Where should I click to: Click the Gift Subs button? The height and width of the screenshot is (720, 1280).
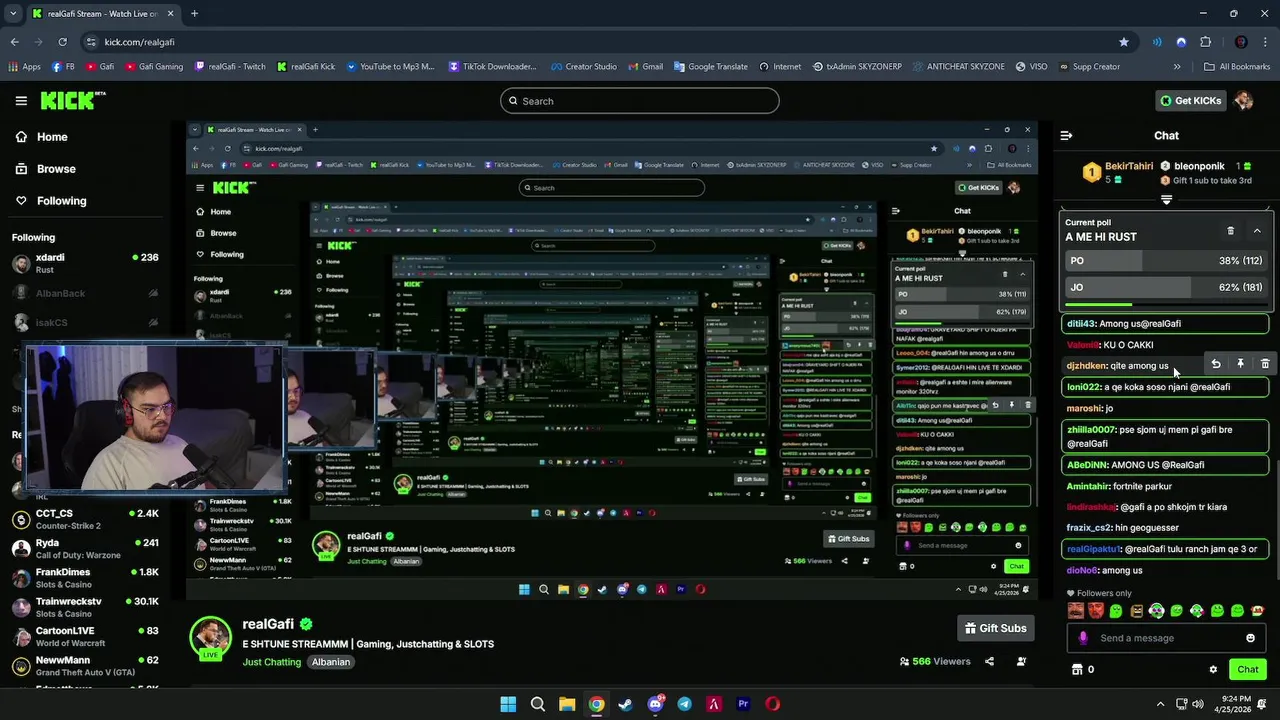[995, 628]
